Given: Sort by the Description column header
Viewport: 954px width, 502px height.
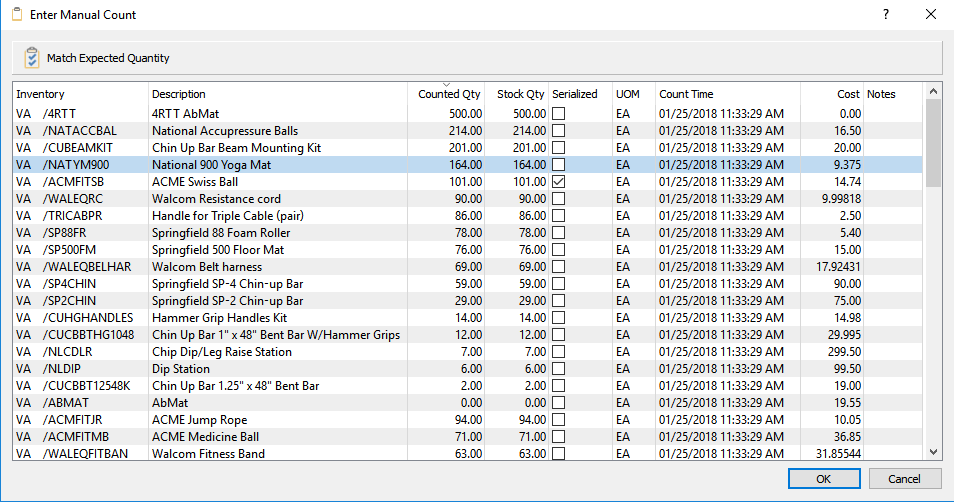Looking at the screenshot, I should point(278,94).
